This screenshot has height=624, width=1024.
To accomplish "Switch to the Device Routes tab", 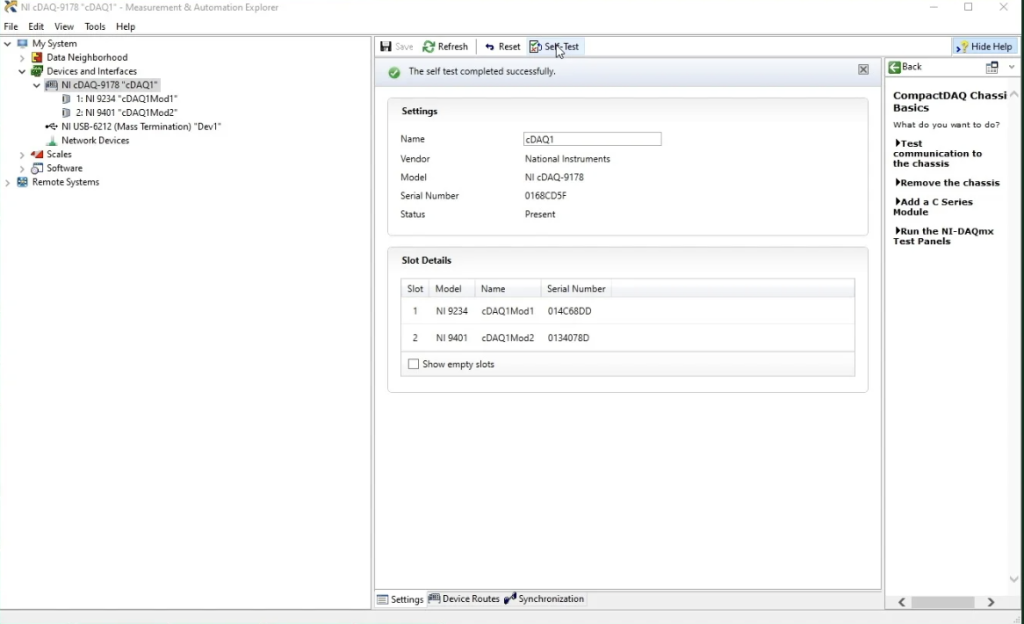I will tap(464, 599).
